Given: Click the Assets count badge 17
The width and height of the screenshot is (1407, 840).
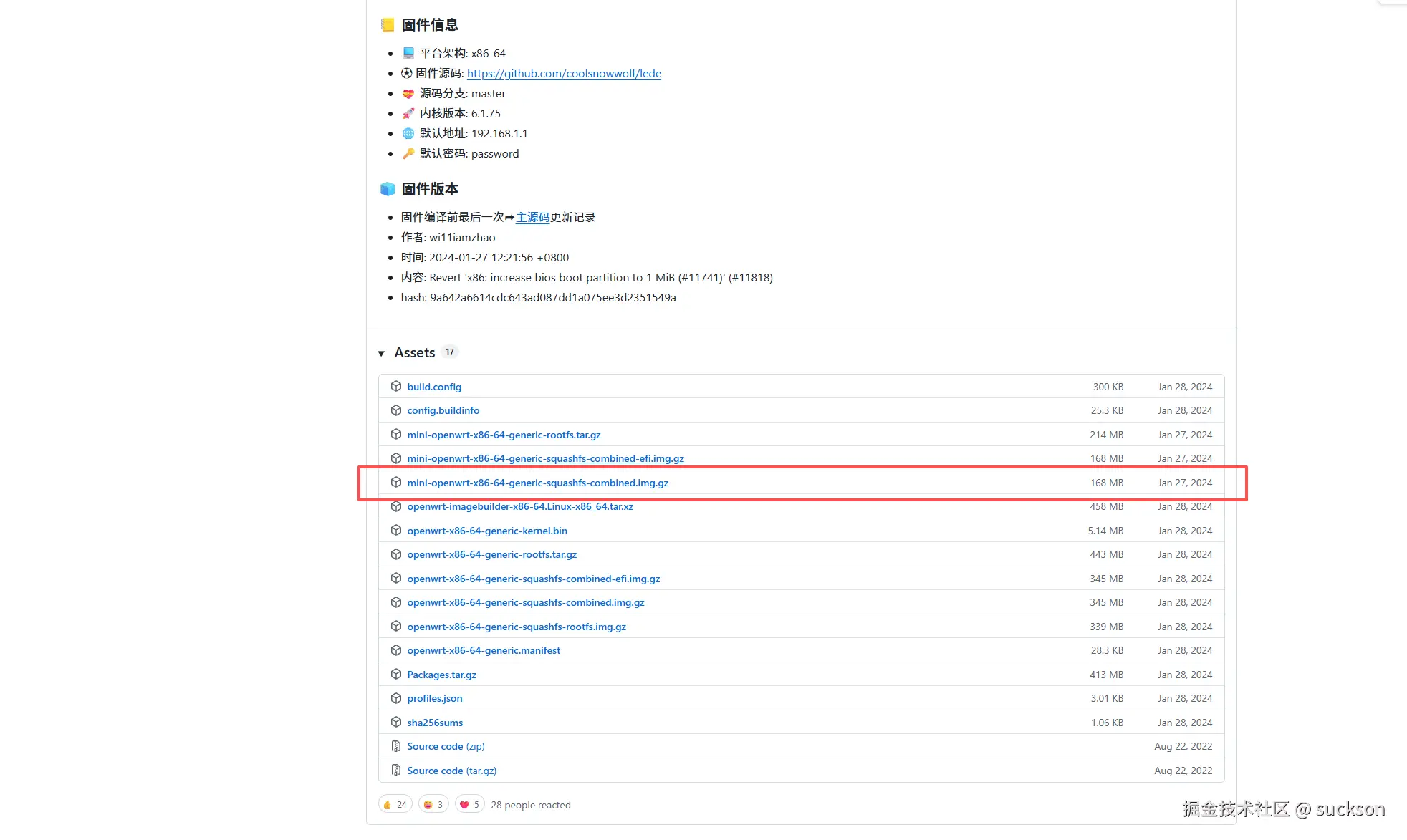Looking at the screenshot, I should click(450, 352).
